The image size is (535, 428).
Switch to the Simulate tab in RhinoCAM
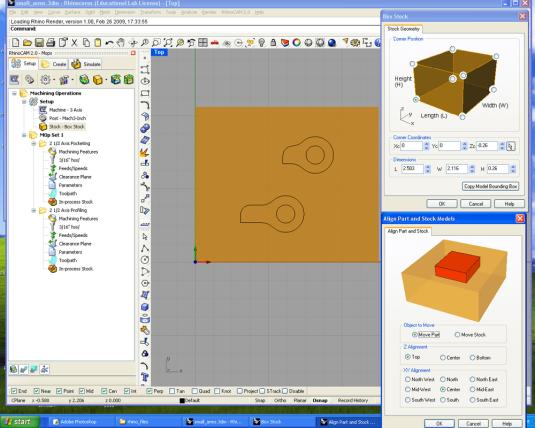tap(86, 64)
